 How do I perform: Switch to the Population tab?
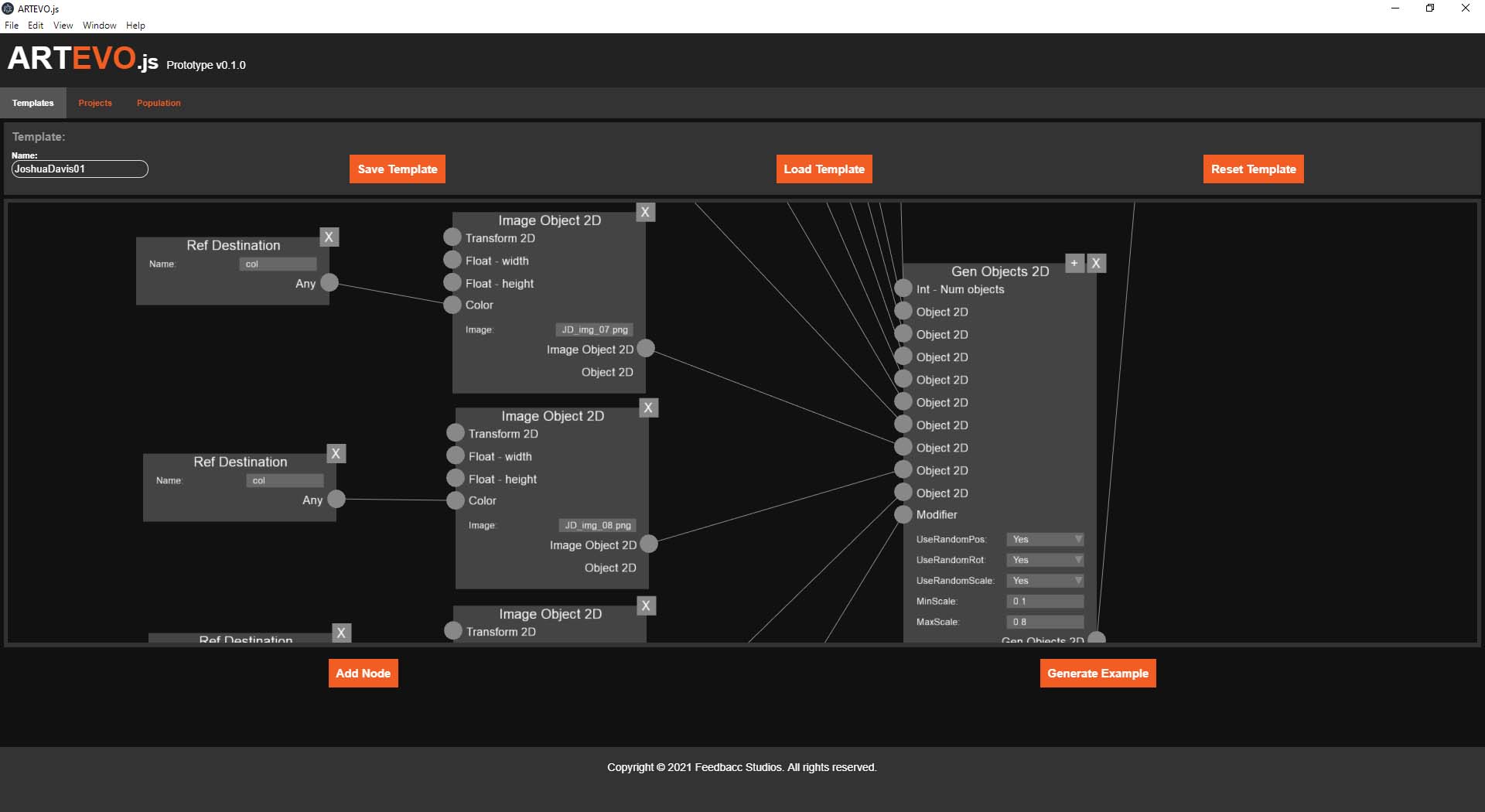[159, 103]
